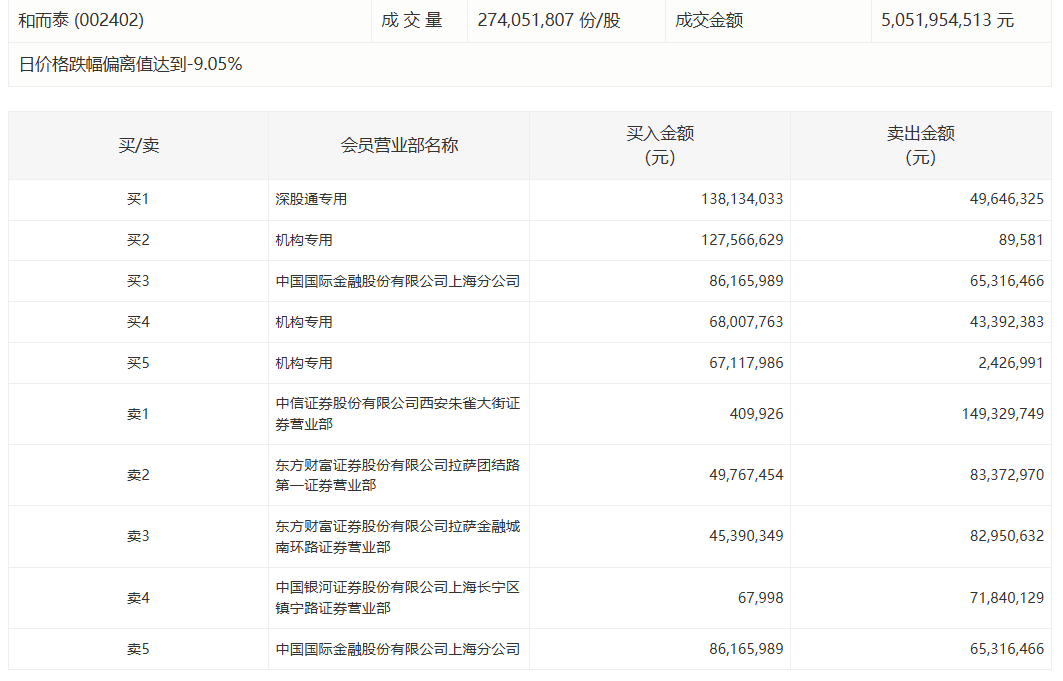
Task: Select 机构专用 in the 买2 row
Action: [304, 240]
